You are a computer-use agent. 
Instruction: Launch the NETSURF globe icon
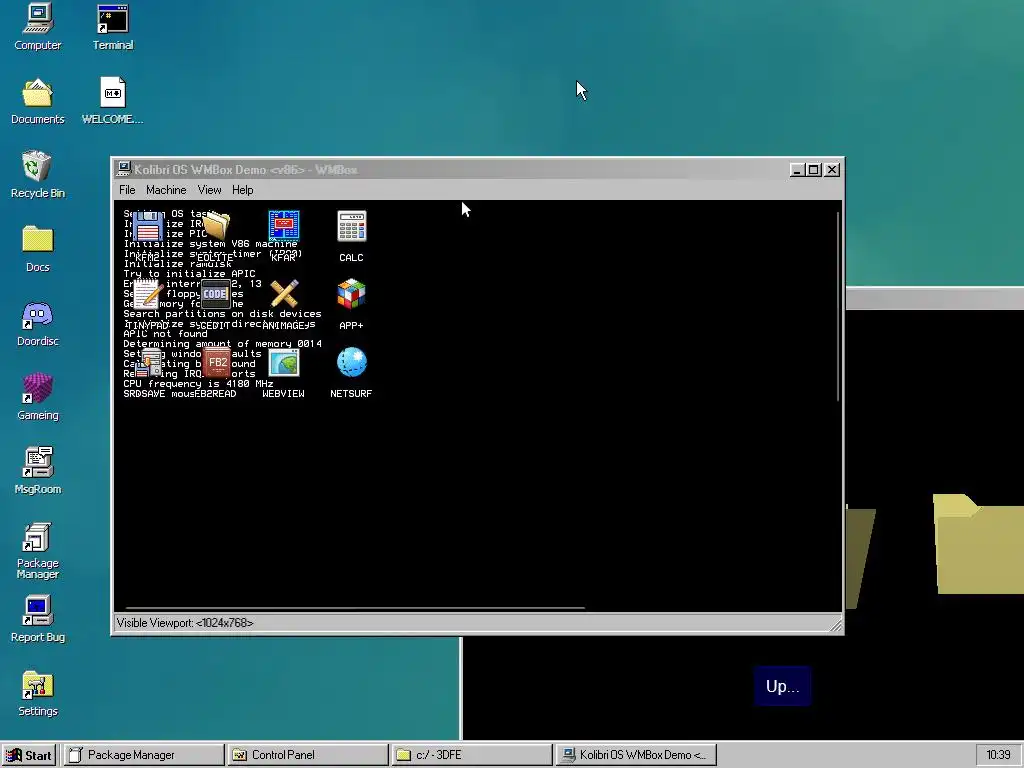click(x=351, y=363)
